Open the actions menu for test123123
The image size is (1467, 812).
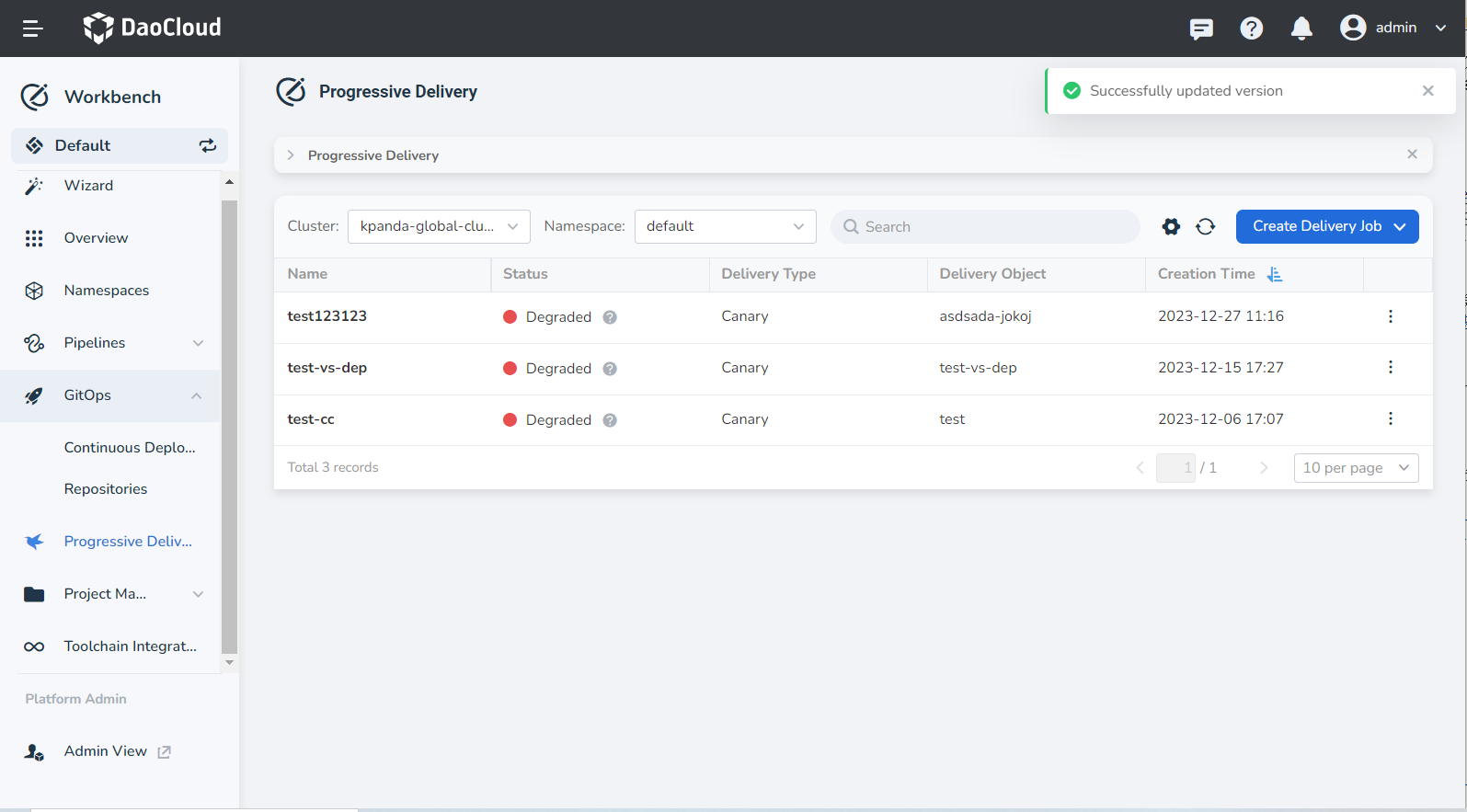[1390, 316]
